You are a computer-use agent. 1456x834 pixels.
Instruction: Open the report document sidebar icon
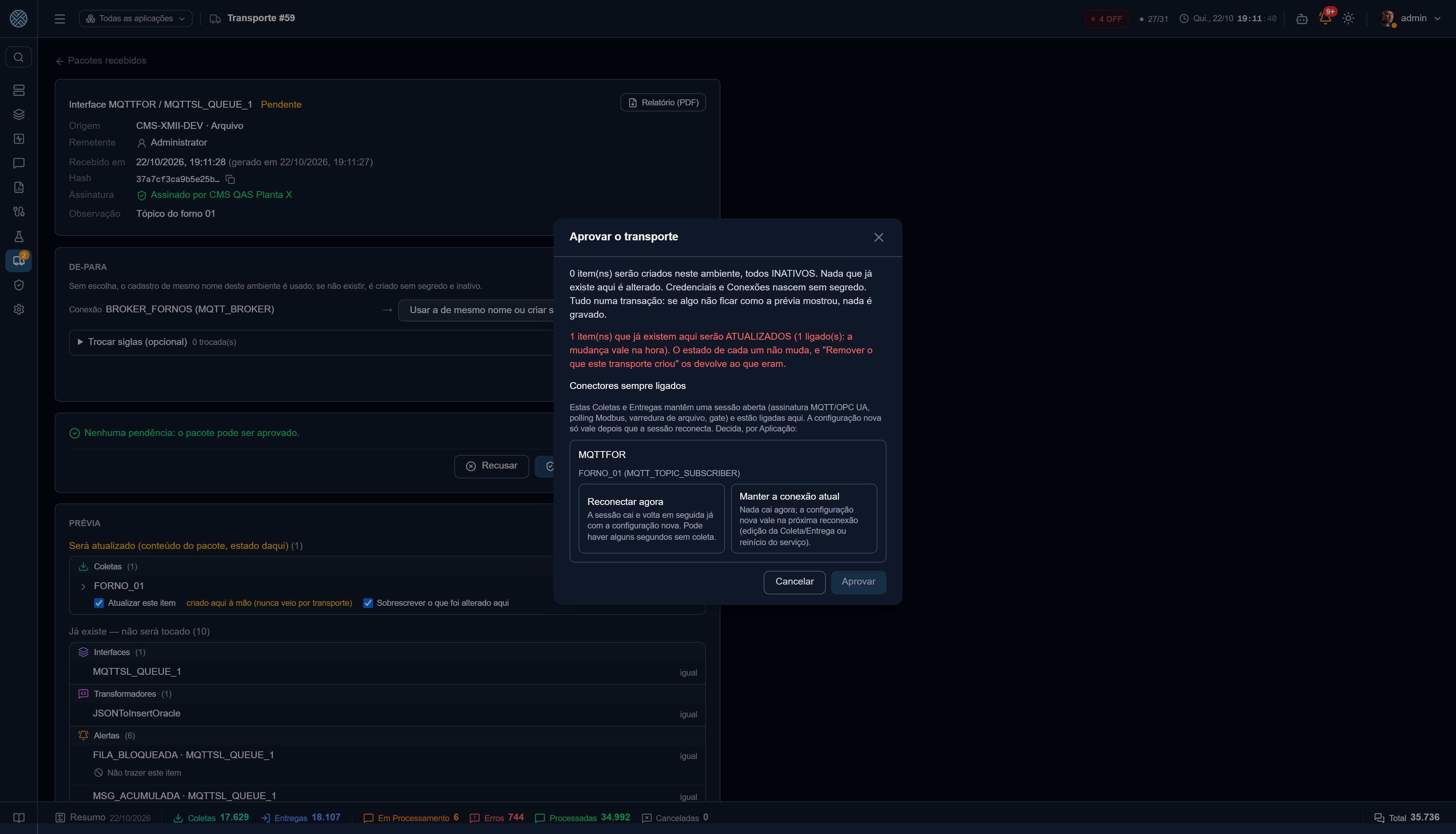pyautogui.click(x=19, y=188)
